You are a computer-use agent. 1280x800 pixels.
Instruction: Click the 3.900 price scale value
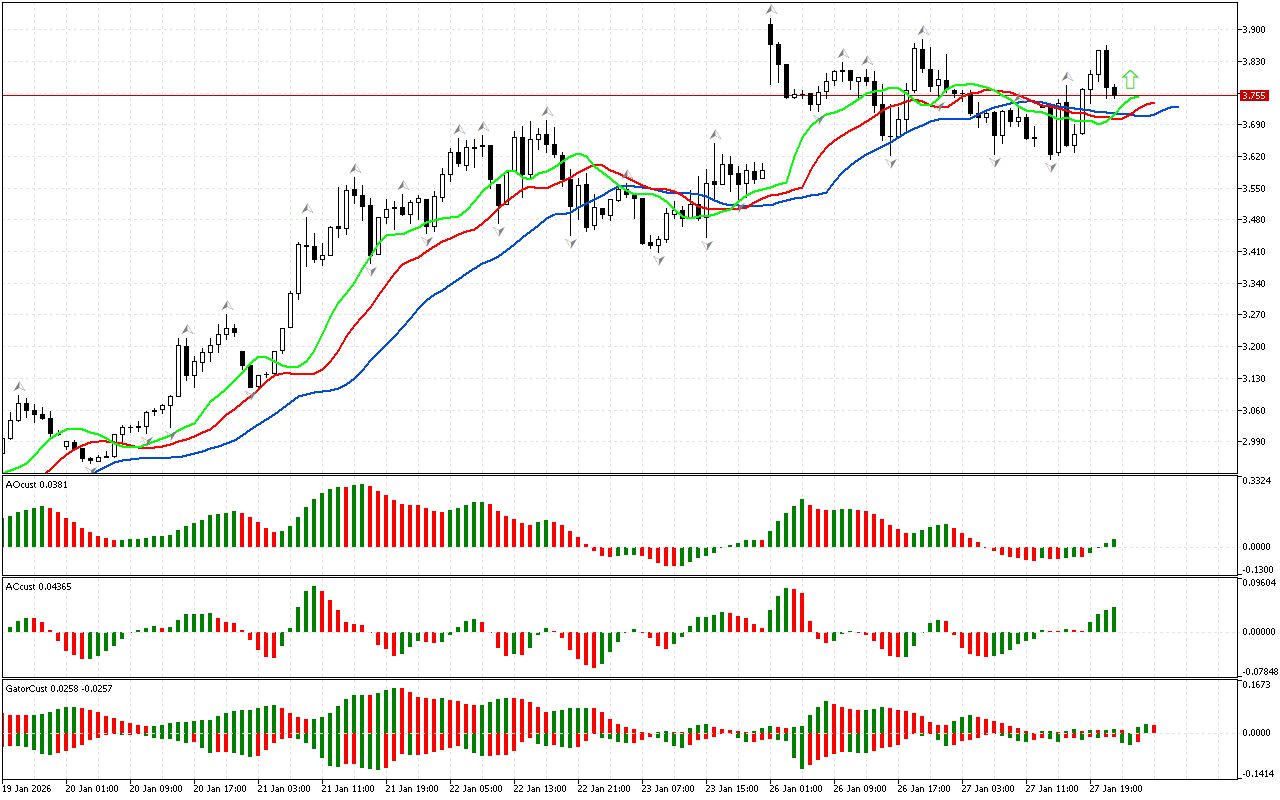click(x=1252, y=30)
